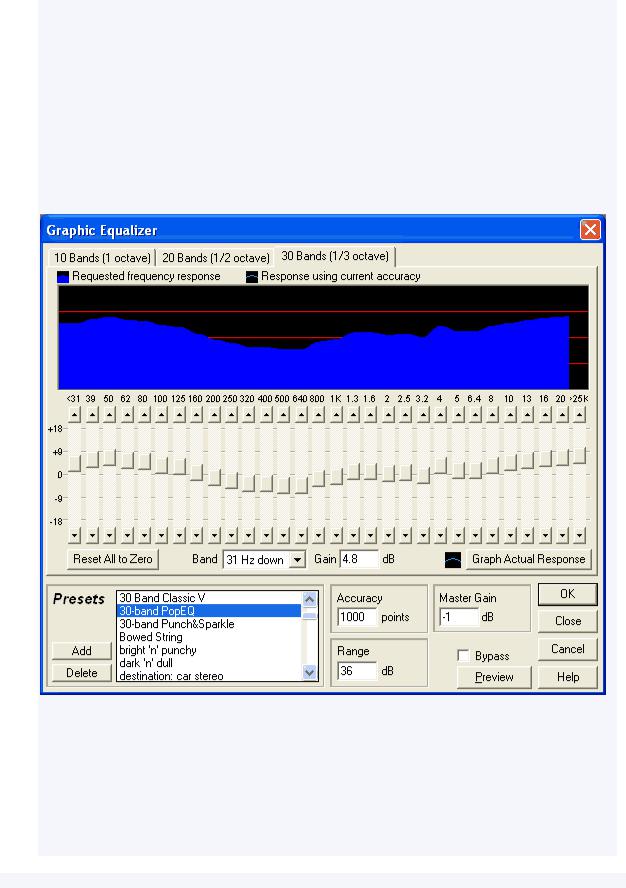Click the up arrow above the 80 Hz band
The height and width of the screenshot is (888, 626).
(144, 415)
